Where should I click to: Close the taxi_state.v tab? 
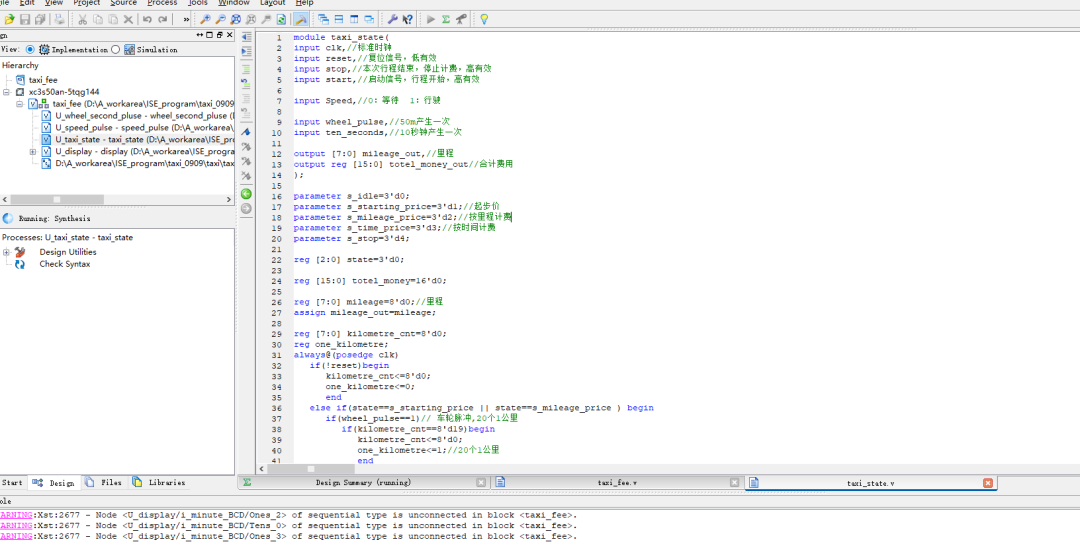click(x=987, y=482)
